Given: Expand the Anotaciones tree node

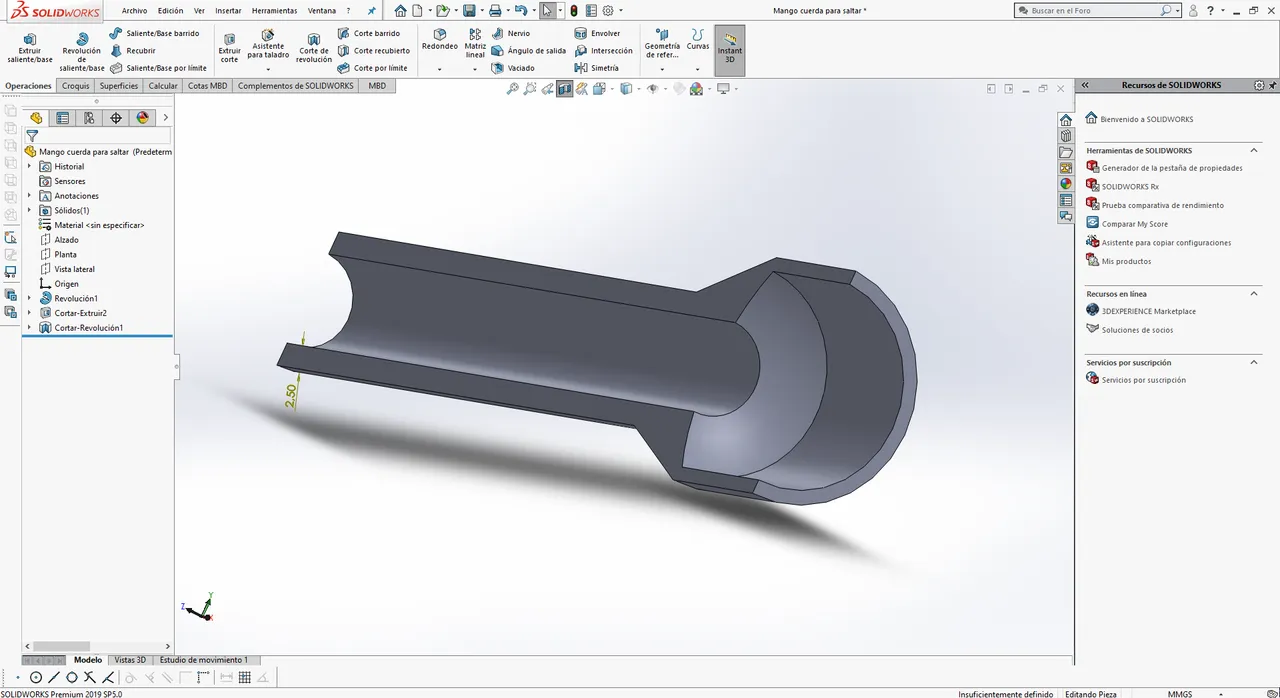Looking at the screenshot, I should [x=29, y=196].
